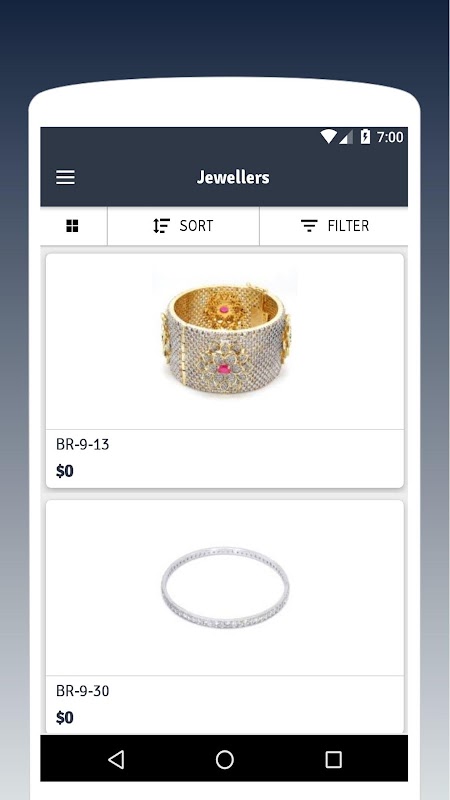Tap the battery charging icon

click(x=365, y=137)
